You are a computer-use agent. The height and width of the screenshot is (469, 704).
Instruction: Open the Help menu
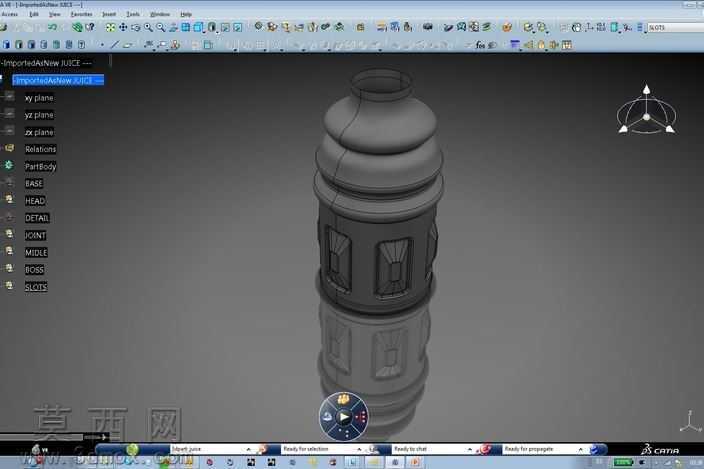186,14
